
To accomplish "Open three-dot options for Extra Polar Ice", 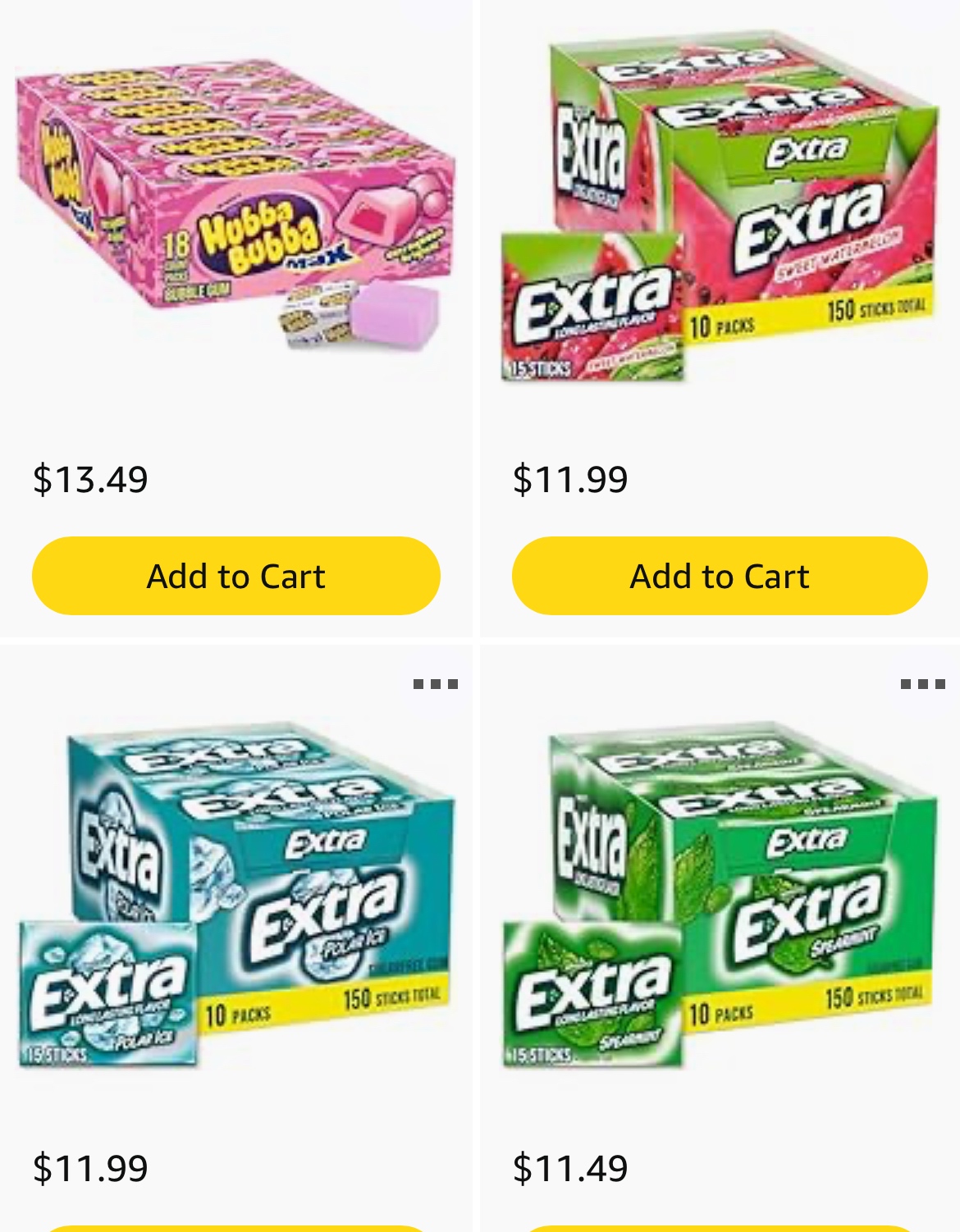I will (x=435, y=684).
